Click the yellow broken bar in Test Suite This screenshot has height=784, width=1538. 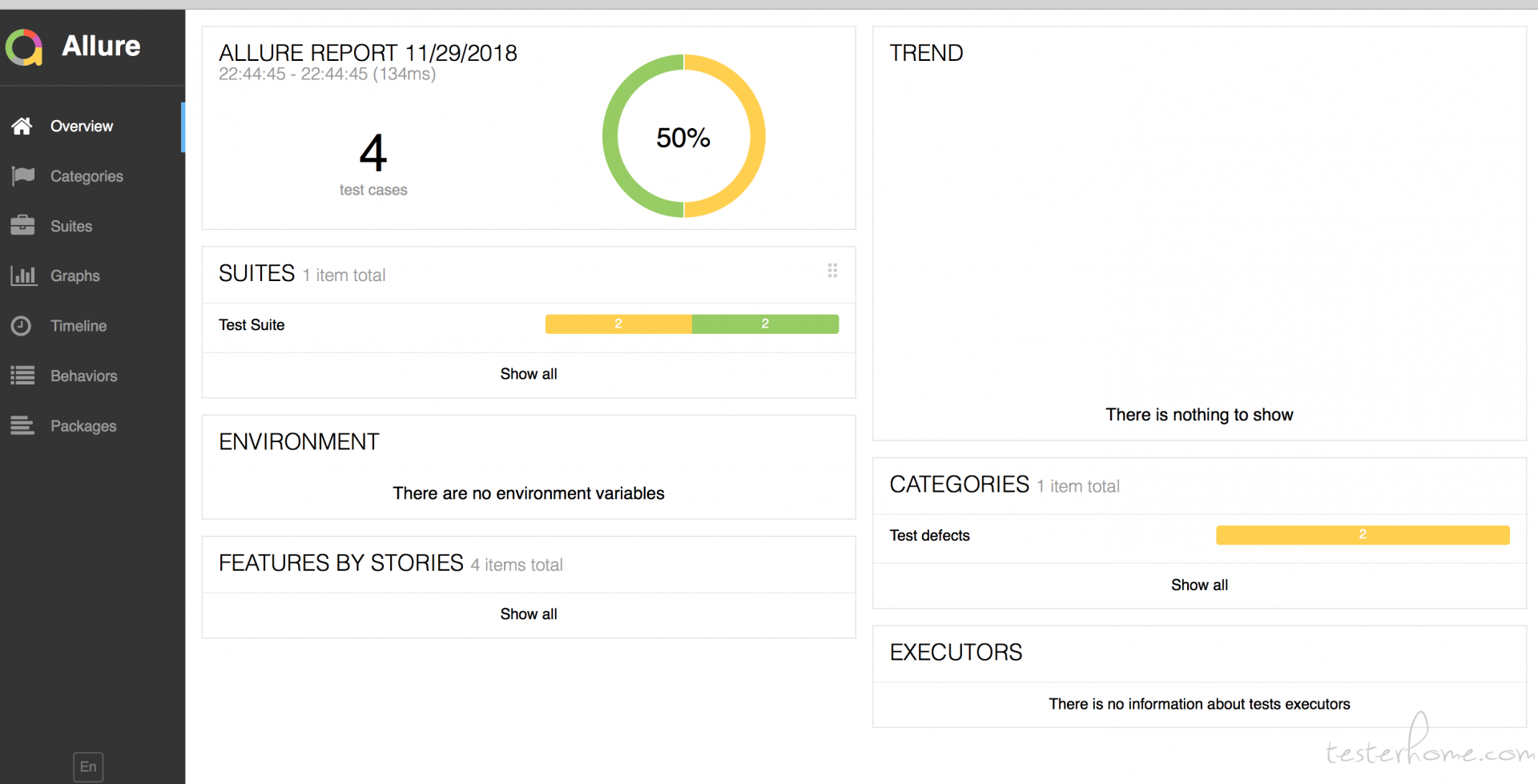(618, 324)
